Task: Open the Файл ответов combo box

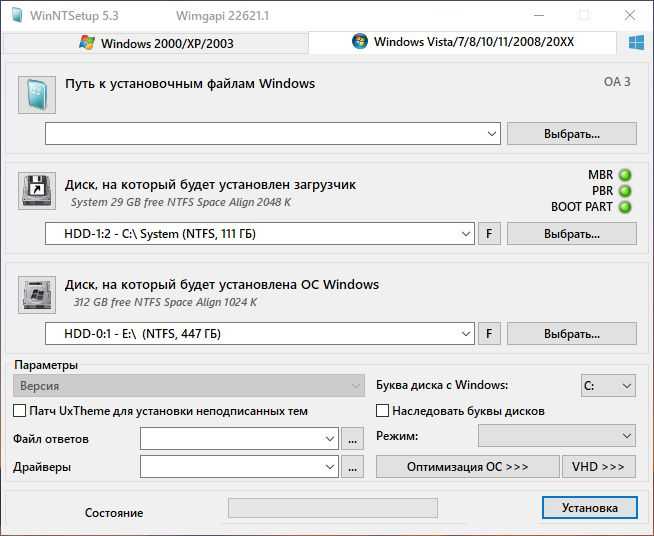Action: [x=239, y=439]
